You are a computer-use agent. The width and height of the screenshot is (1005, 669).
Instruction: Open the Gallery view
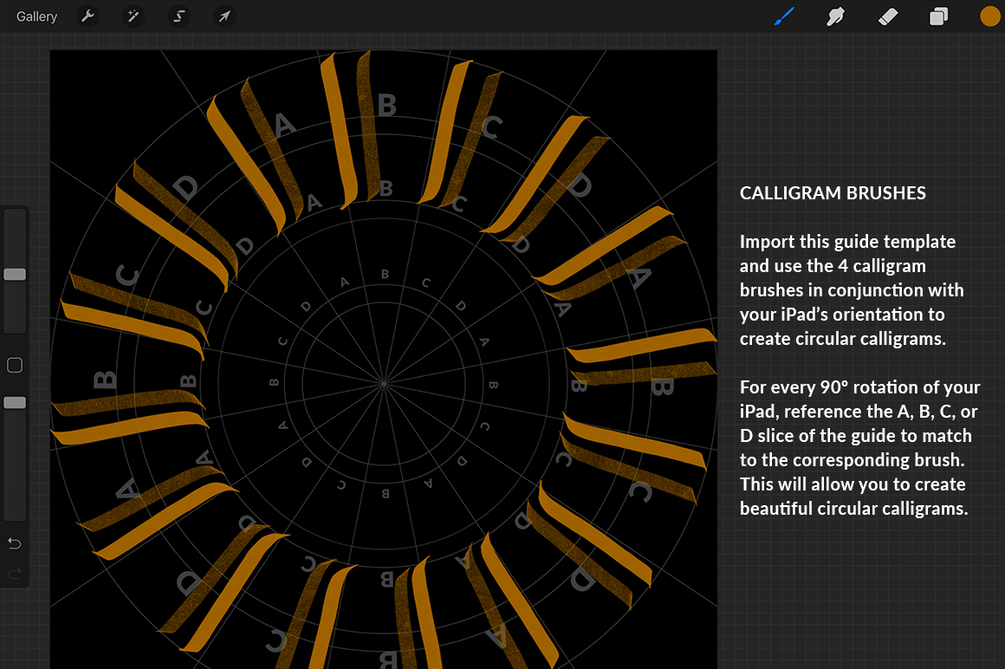(37, 17)
